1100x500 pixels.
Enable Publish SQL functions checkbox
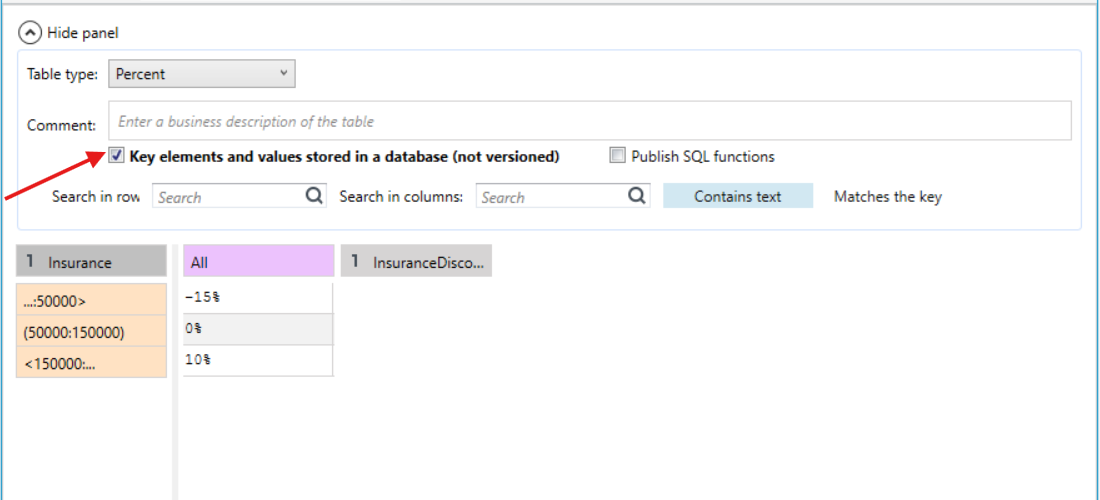617,156
